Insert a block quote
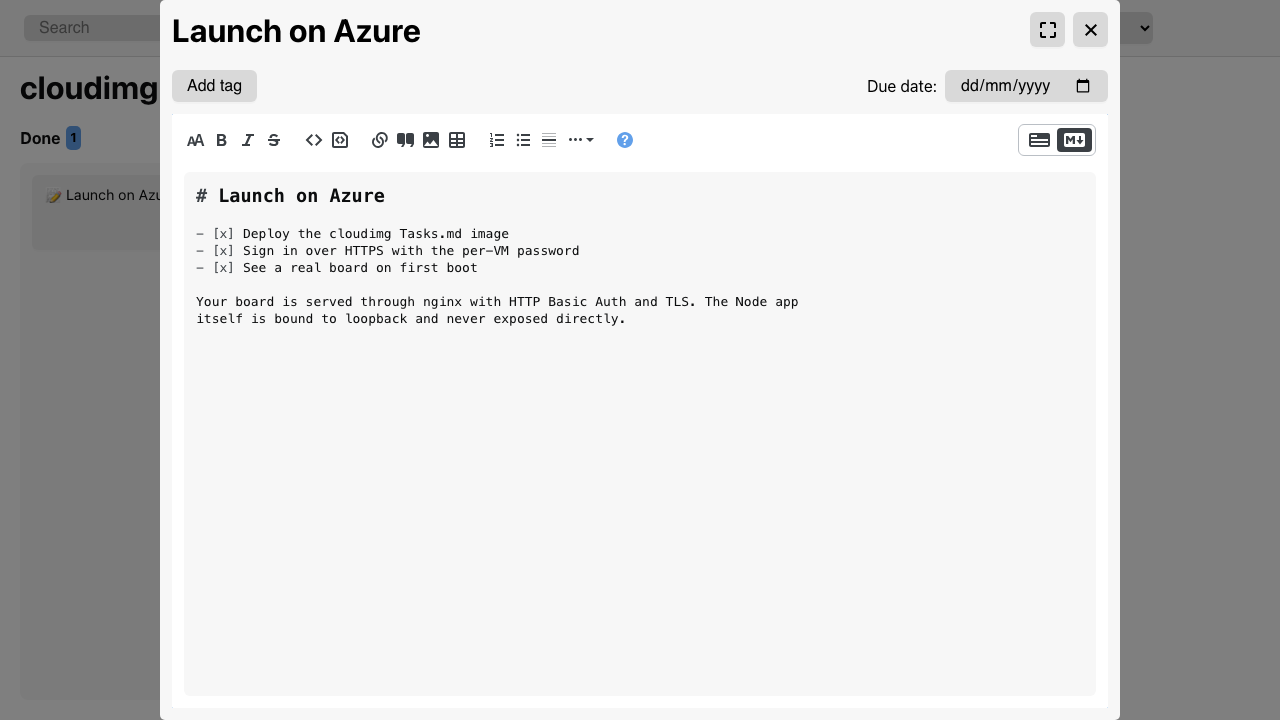This screenshot has width=1280, height=720. click(405, 140)
